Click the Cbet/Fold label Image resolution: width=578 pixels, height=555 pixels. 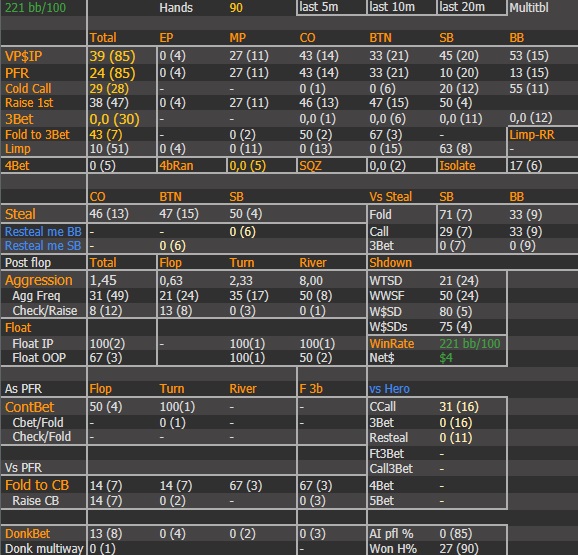38,422
